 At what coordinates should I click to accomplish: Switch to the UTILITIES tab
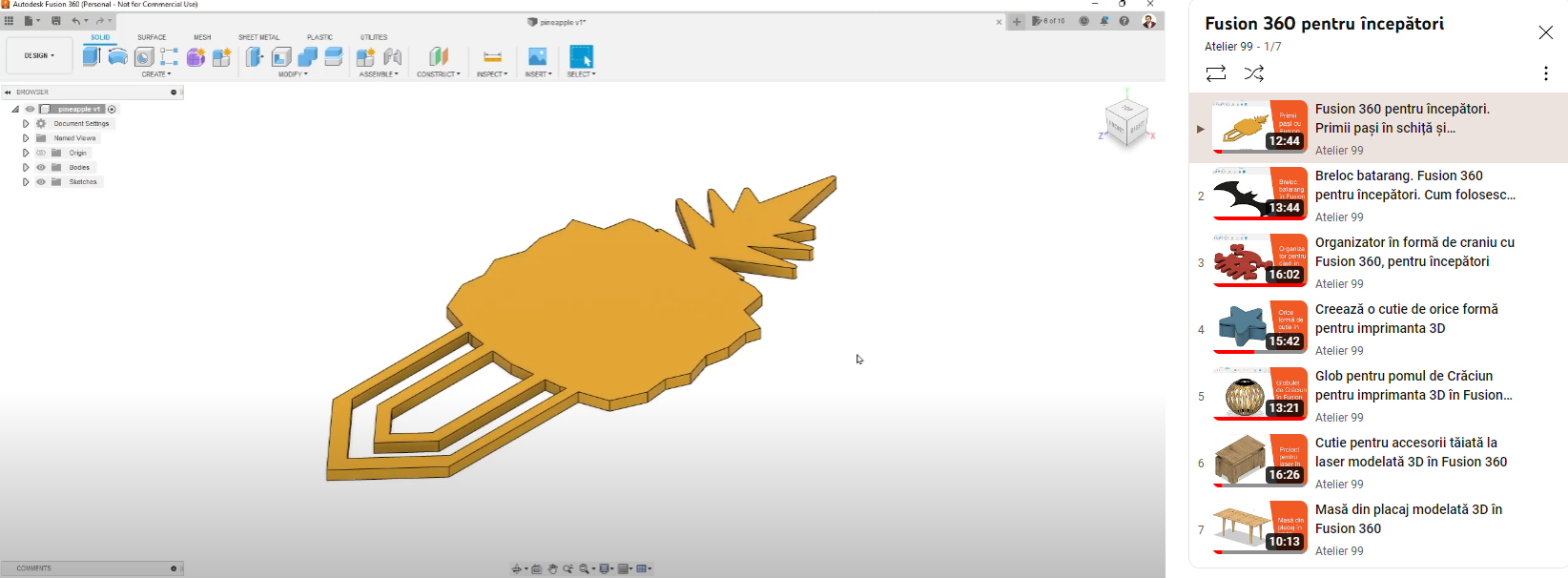point(374,37)
